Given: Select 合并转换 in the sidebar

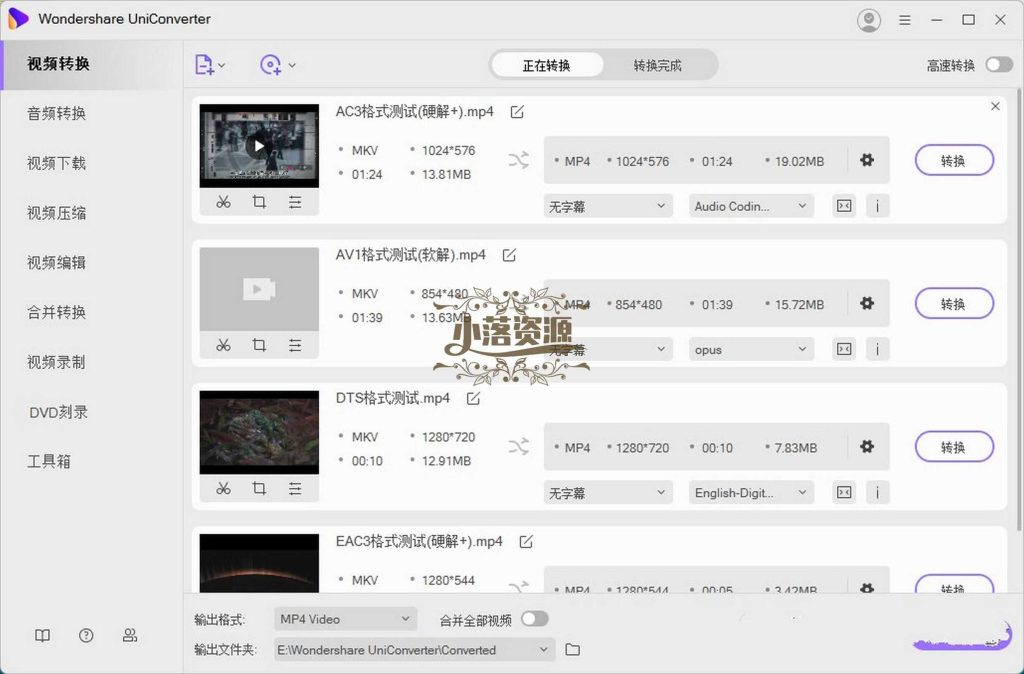Looking at the screenshot, I should [57, 312].
